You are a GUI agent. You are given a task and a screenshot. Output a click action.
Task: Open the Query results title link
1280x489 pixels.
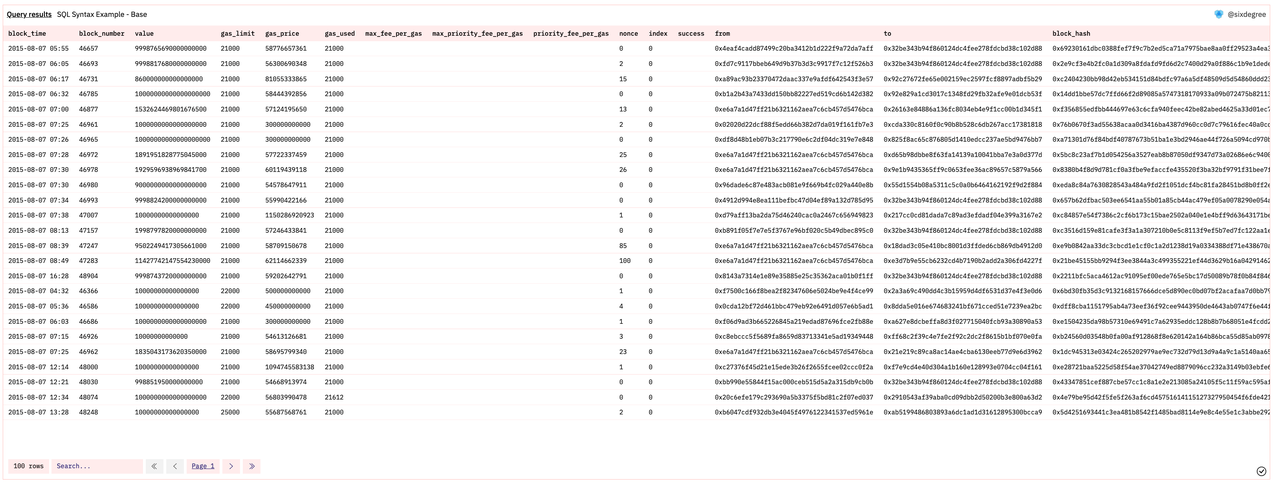tap(29, 15)
